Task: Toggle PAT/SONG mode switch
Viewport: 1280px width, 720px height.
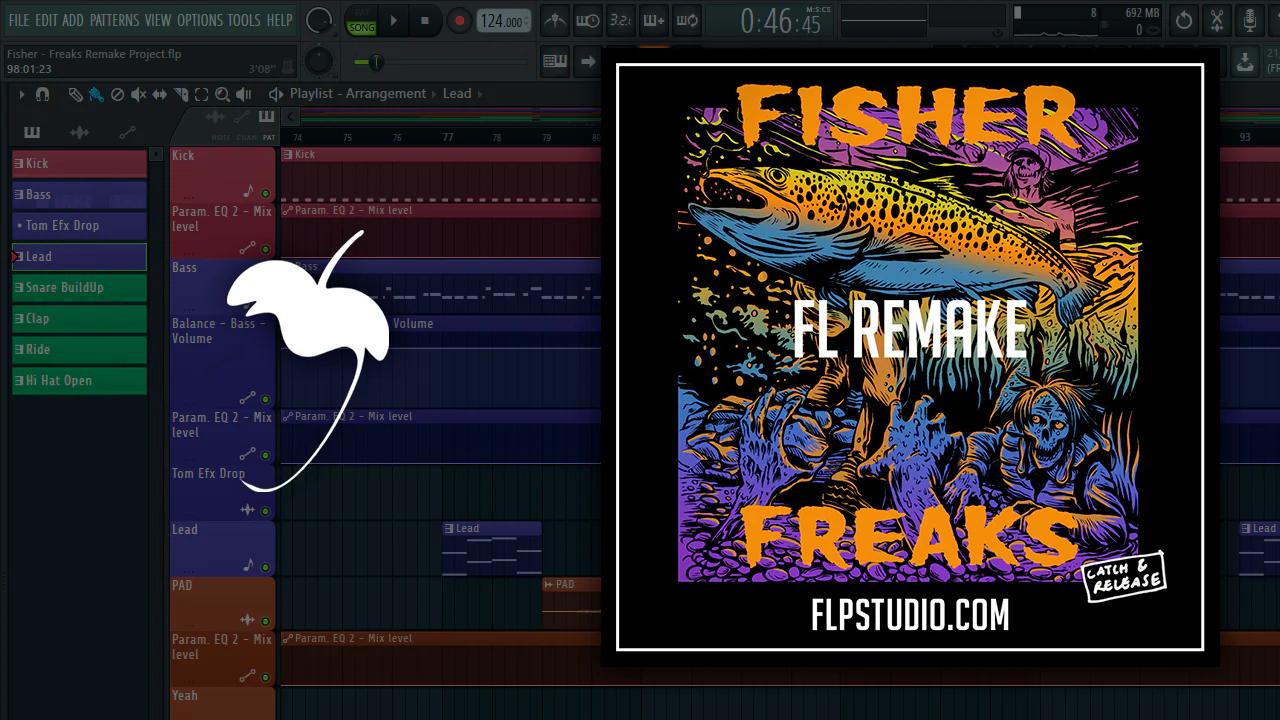Action: [x=361, y=20]
